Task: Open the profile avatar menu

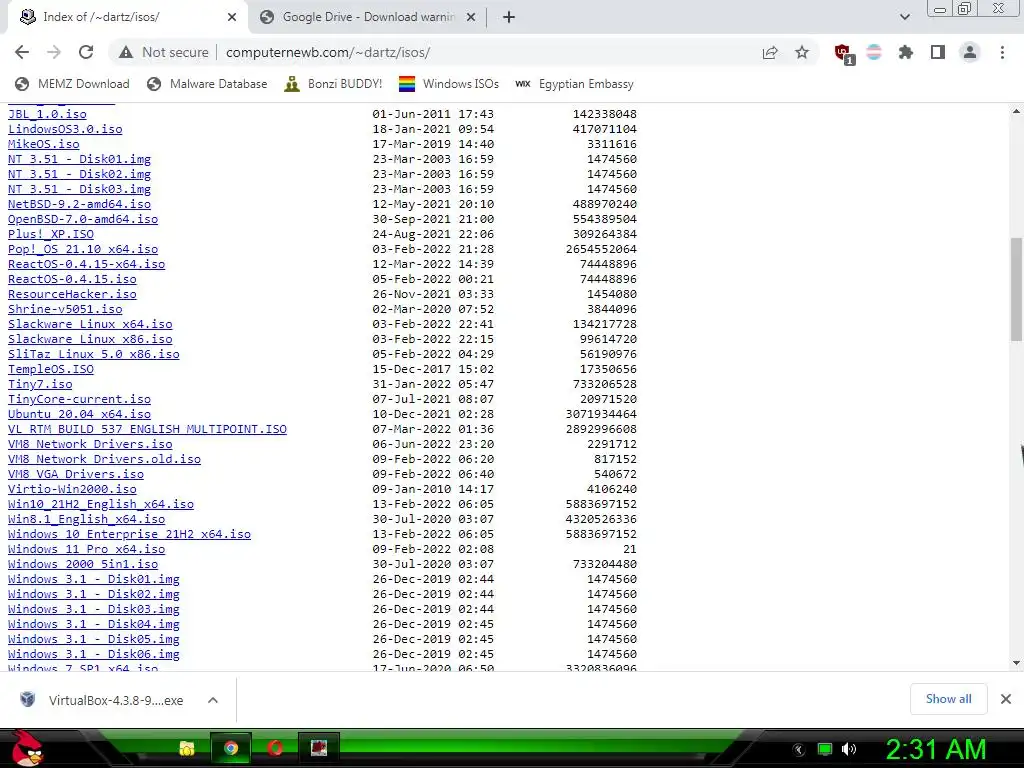Action: click(x=970, y=52)
